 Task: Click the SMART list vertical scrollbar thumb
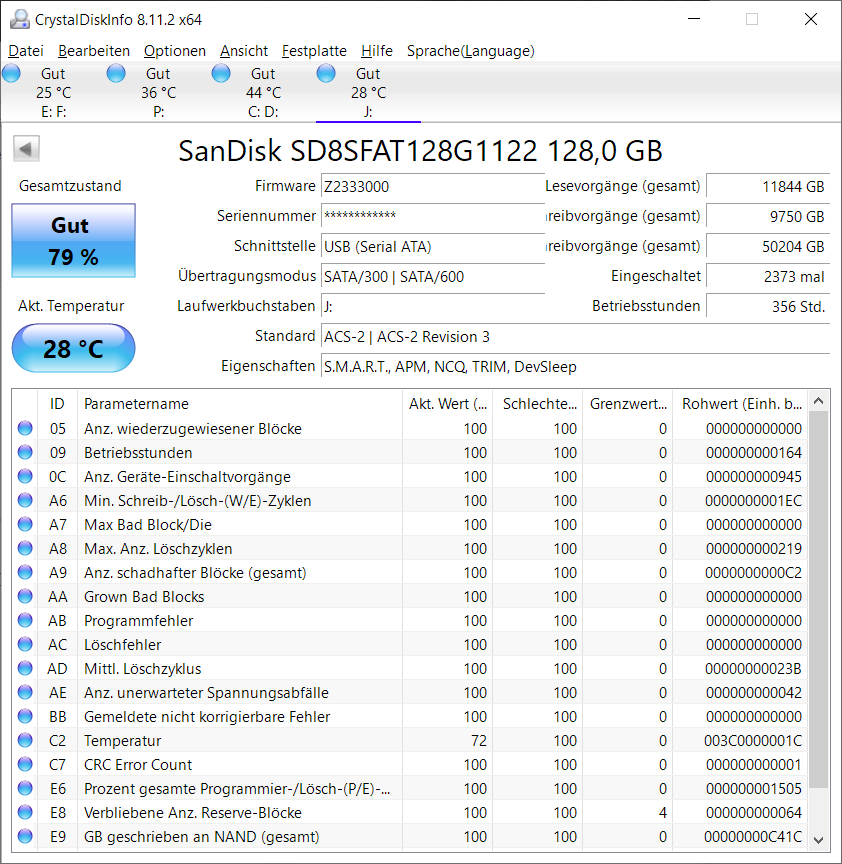point(819,600)
